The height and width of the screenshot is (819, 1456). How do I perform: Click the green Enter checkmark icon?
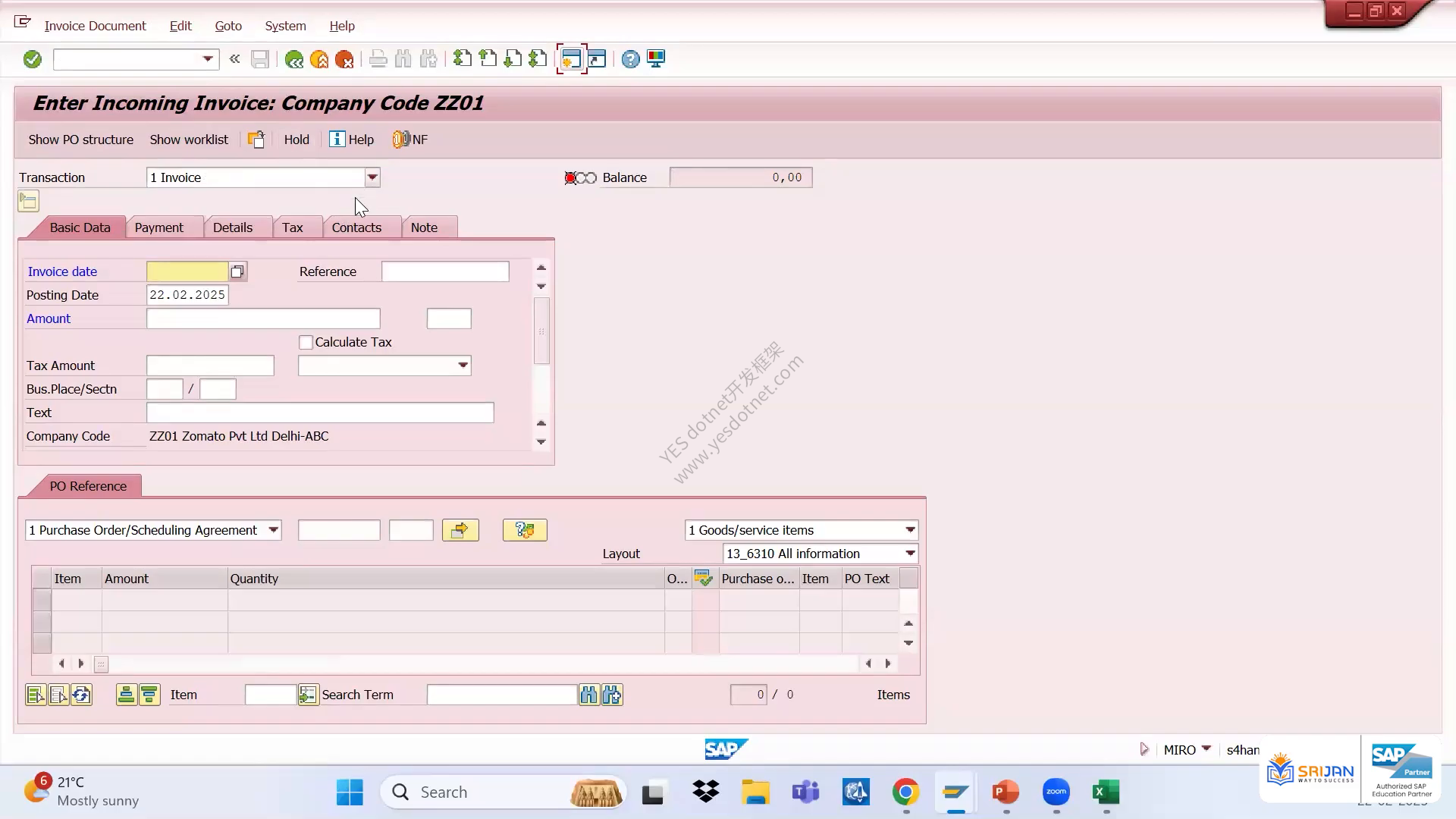[x=32, y=59]
